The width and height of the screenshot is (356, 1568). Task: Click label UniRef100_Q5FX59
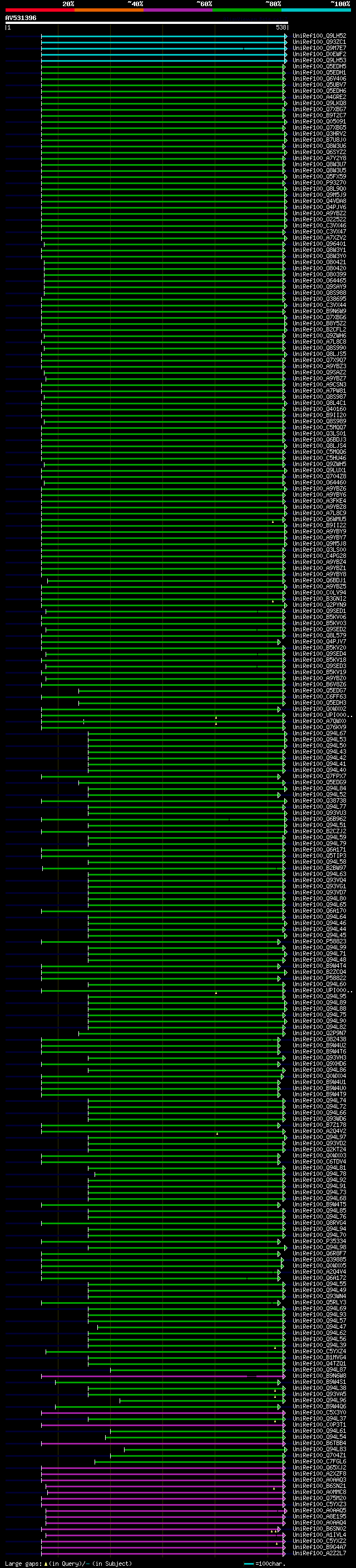[319, 176]
